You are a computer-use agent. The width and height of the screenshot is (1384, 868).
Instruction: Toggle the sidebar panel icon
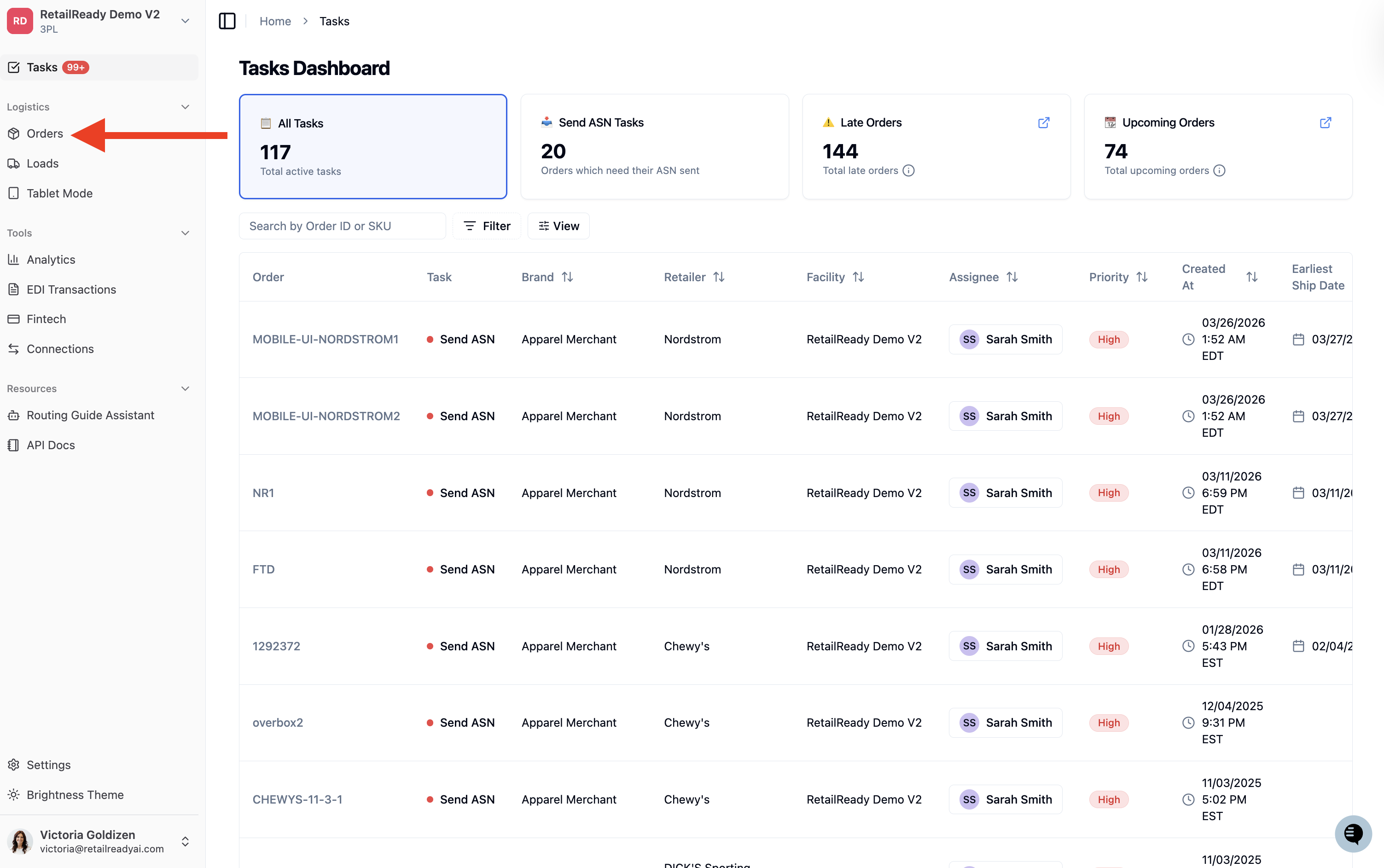coord(227,21)
